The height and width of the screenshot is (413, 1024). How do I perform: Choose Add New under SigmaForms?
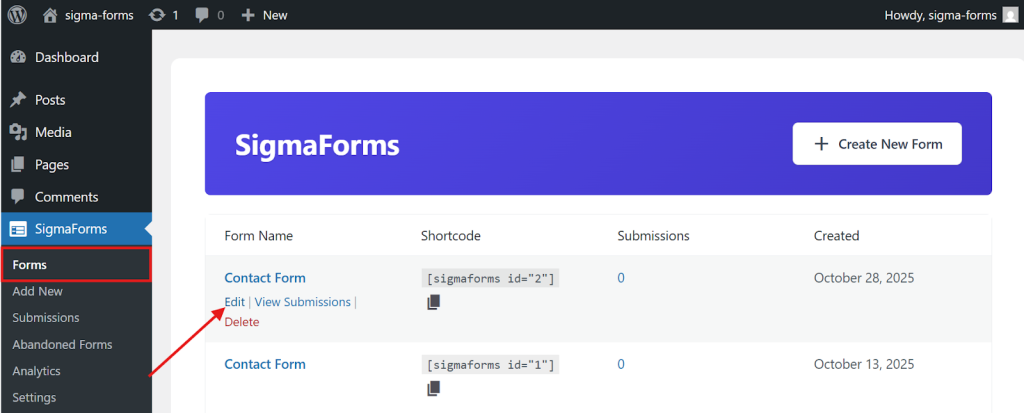pyautogui.click(x=37, y=291)
